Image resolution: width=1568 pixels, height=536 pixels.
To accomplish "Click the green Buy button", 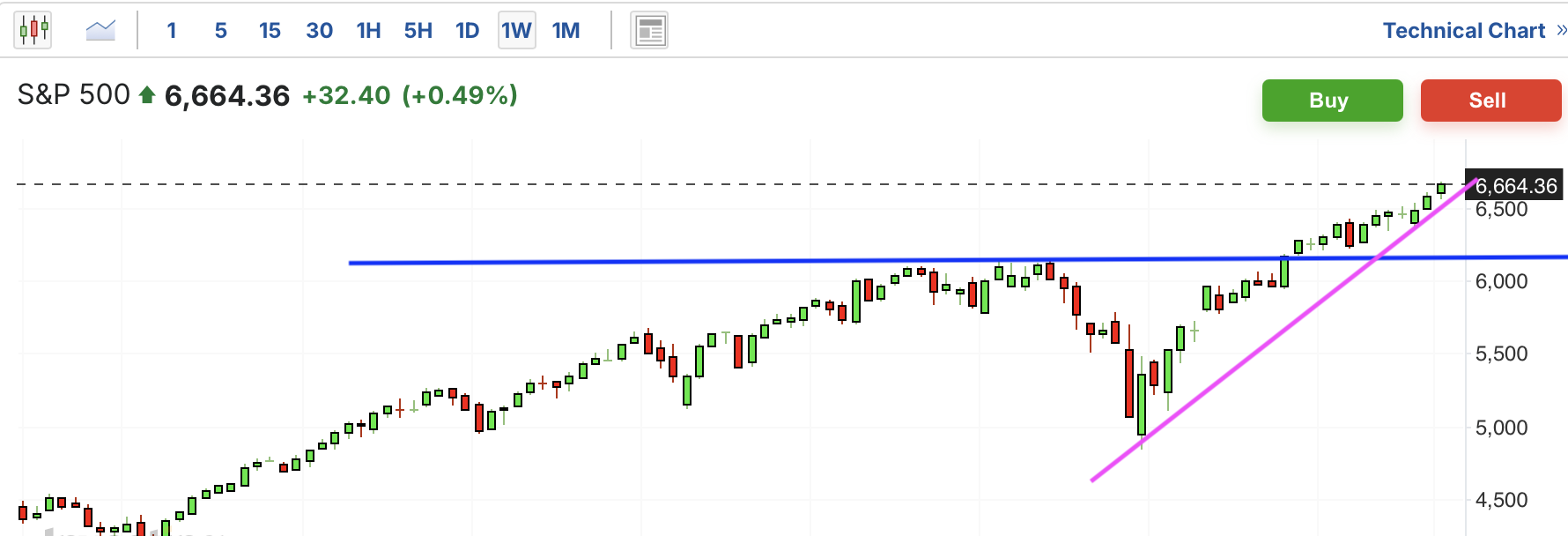I will tap(1333, 100).
